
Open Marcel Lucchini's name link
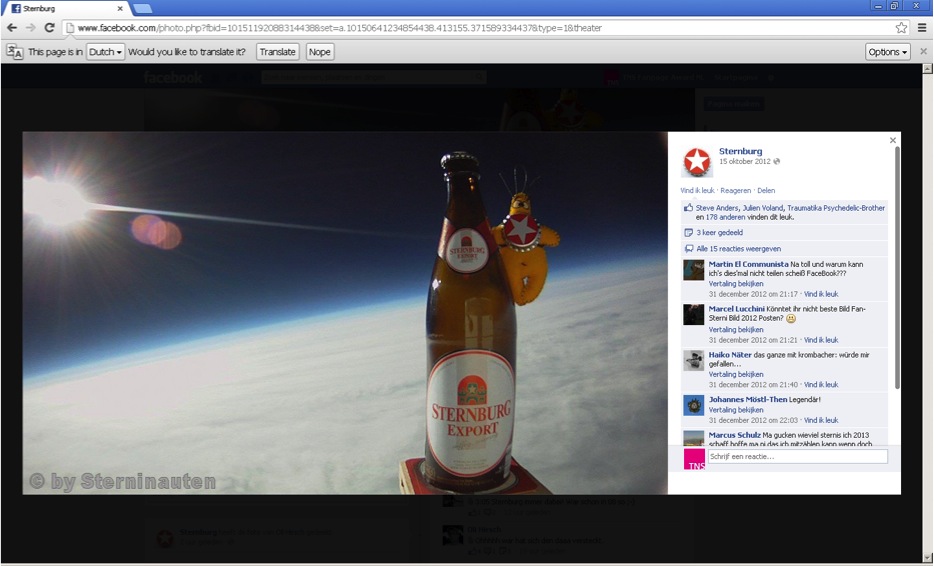pos(736,309)
